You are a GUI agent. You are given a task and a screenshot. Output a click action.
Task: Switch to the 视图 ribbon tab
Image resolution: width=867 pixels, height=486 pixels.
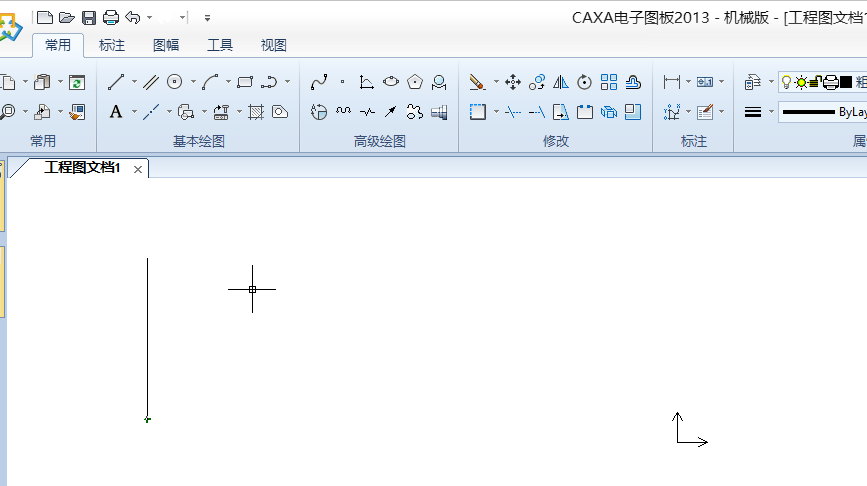(x=274, y=45)
